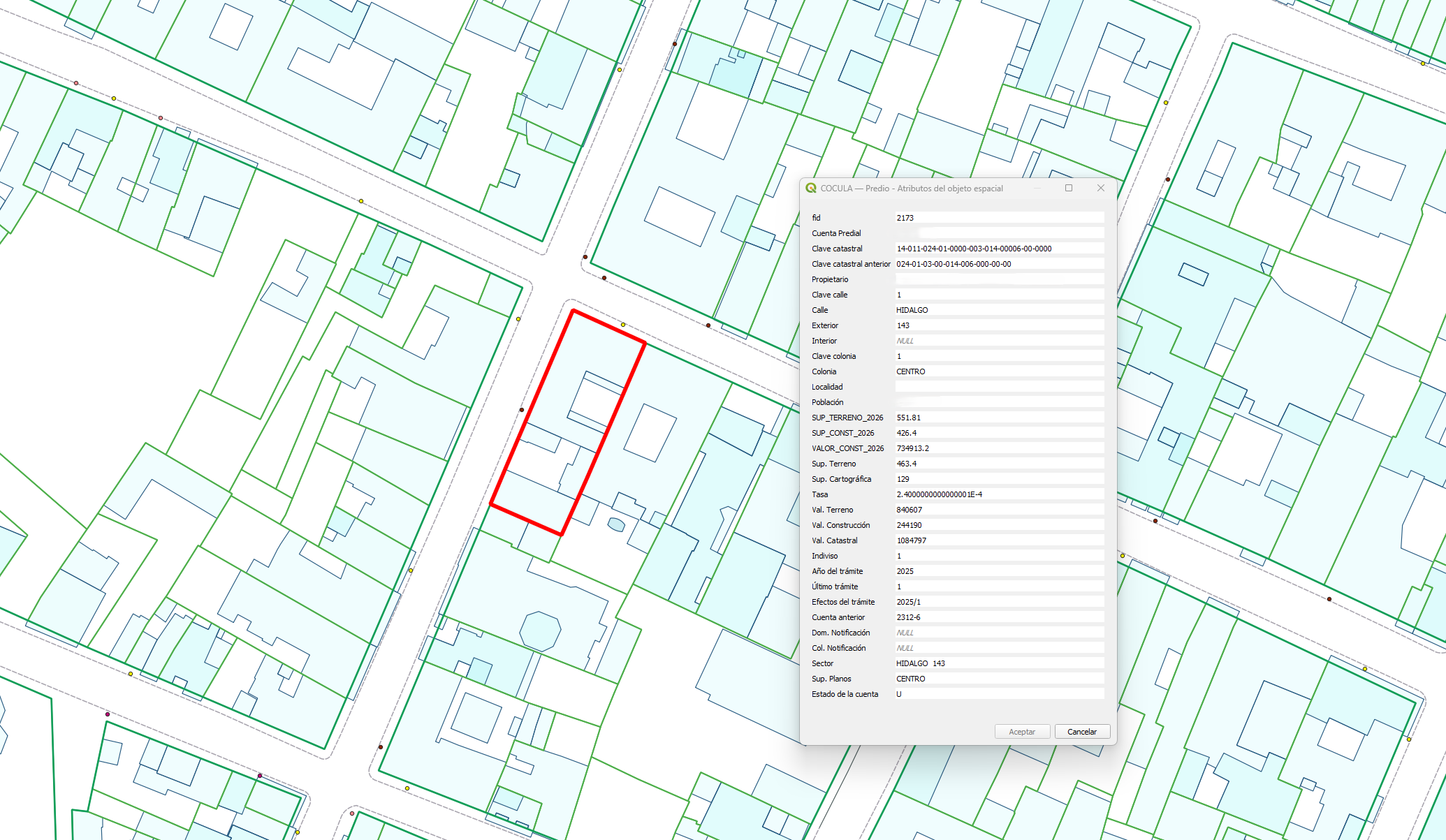Click the Localidad empty field

pyautogui.click(x=999, y=387)
